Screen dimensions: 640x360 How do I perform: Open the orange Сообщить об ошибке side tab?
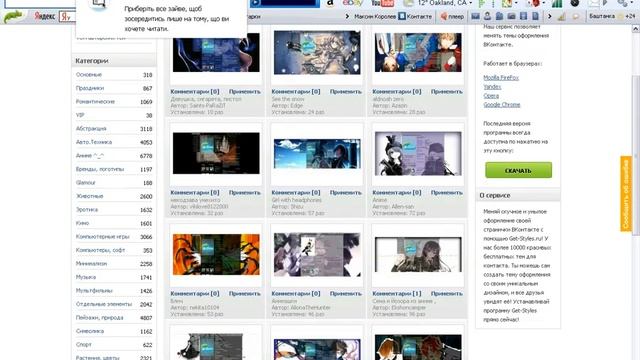pyautogui.click(x=626, y=194)
